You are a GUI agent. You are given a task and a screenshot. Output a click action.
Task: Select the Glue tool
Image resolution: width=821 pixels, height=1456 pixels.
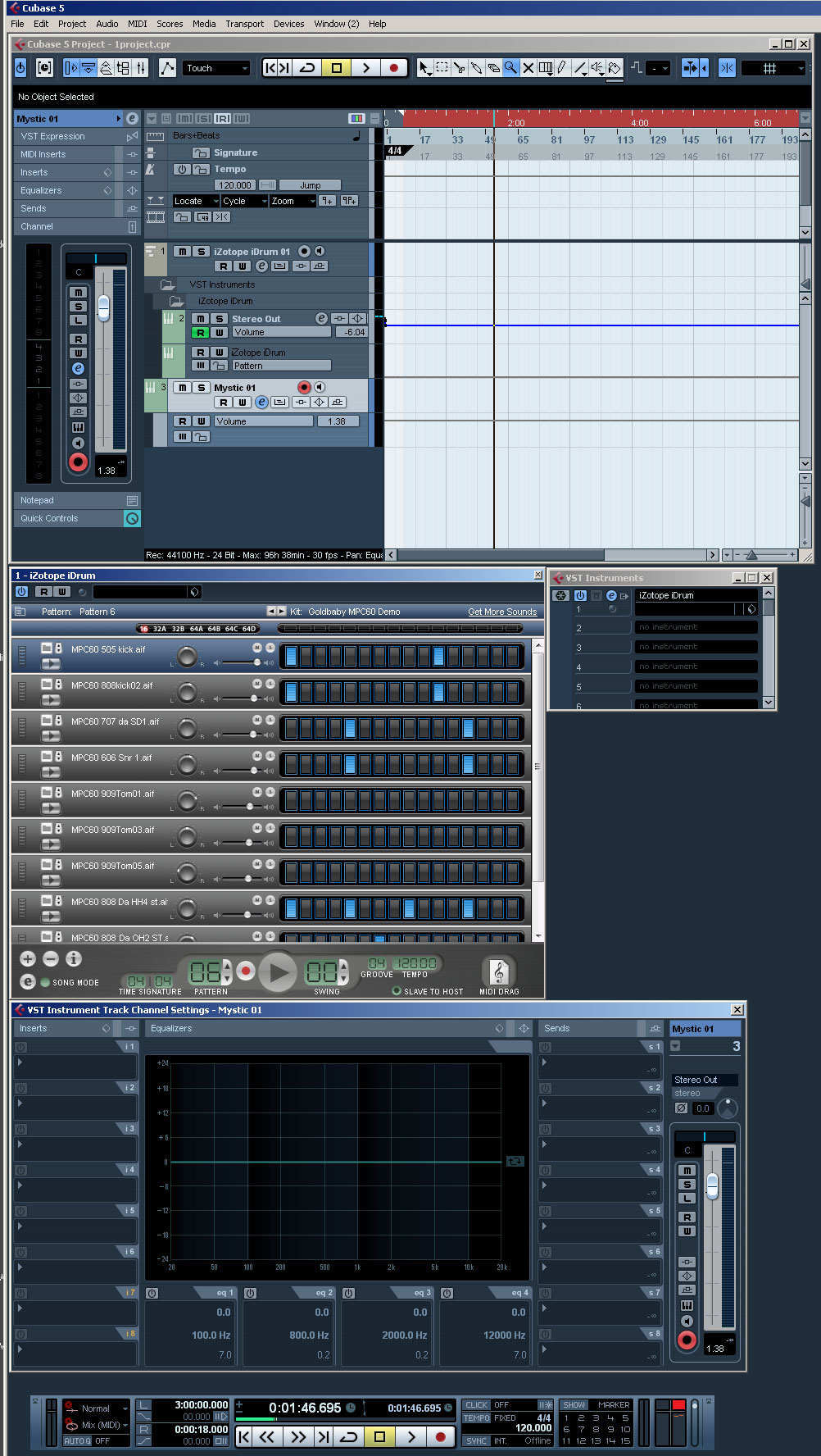476,68
